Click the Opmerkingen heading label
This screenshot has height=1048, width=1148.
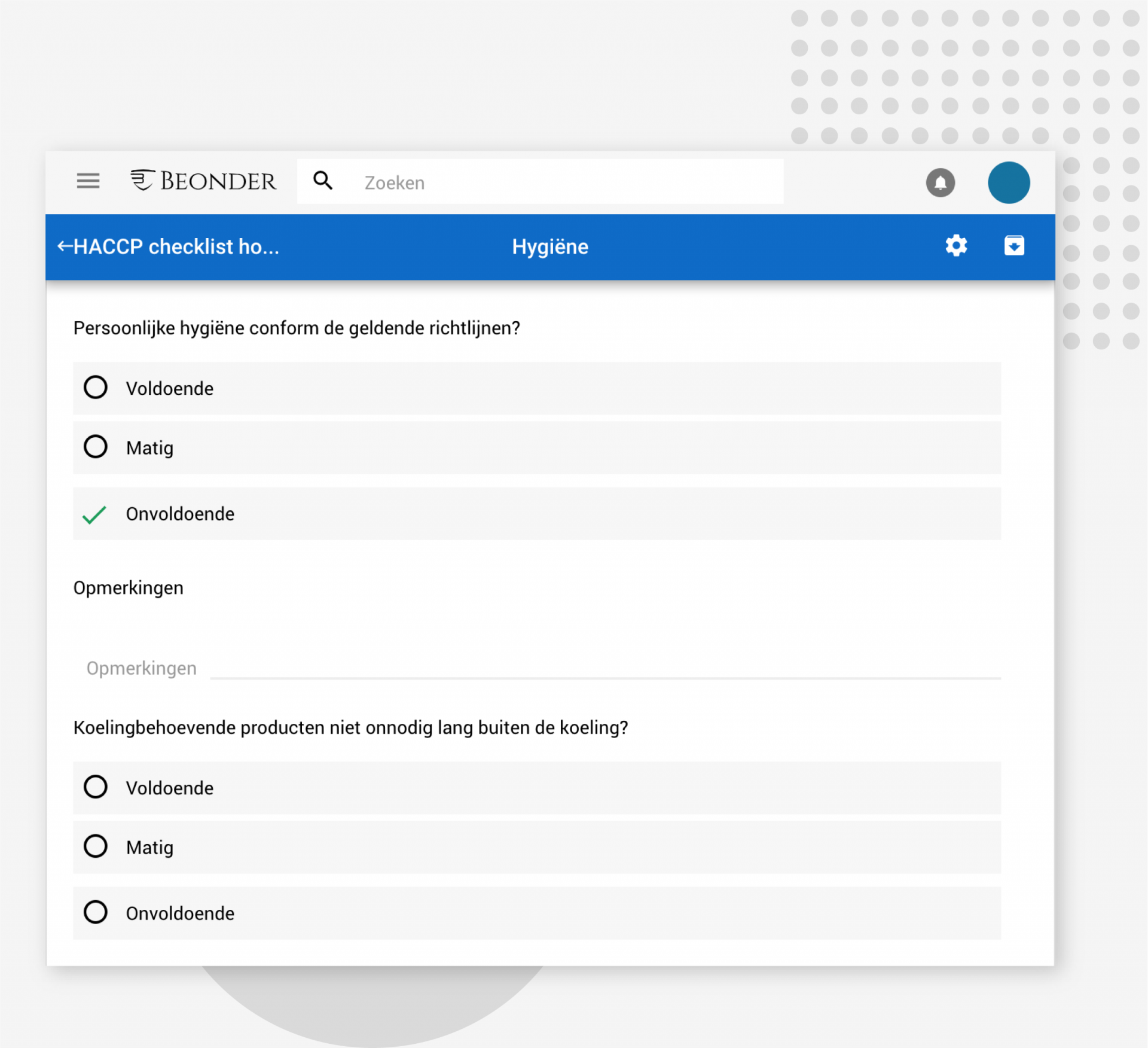tap(128, 588)
